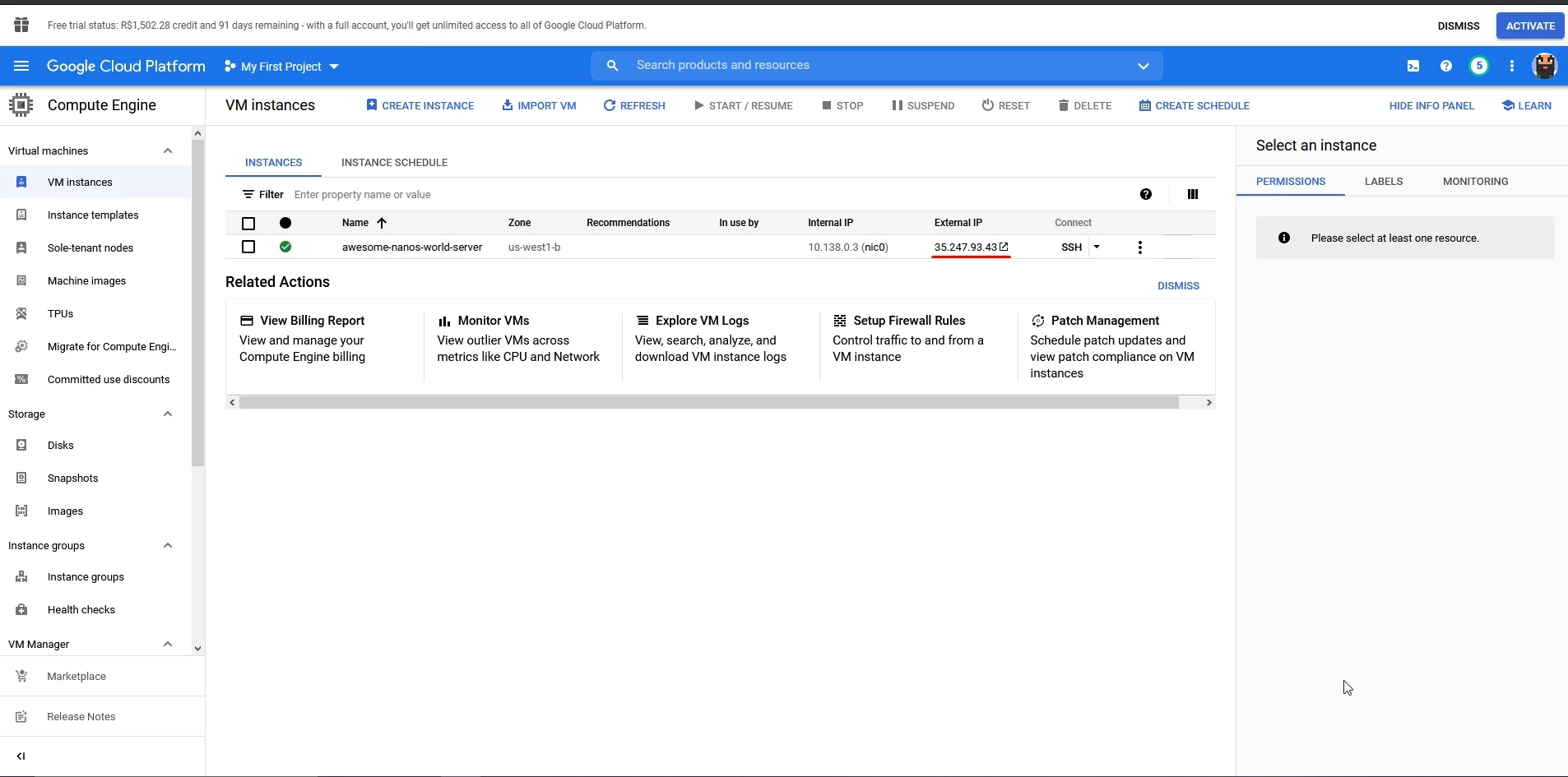Open notifications badge showing 5
The image size is (1568, 777).
1479,66
